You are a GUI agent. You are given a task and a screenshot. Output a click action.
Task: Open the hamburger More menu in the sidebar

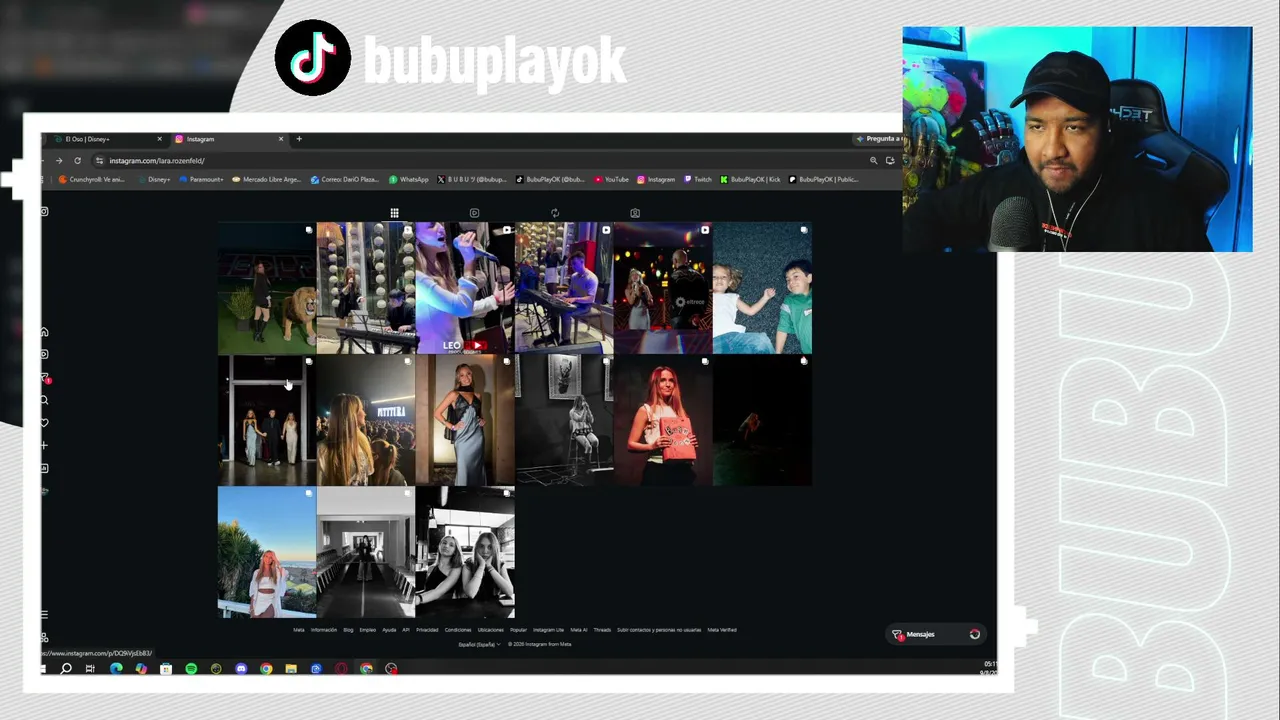[x=44, y=614]
